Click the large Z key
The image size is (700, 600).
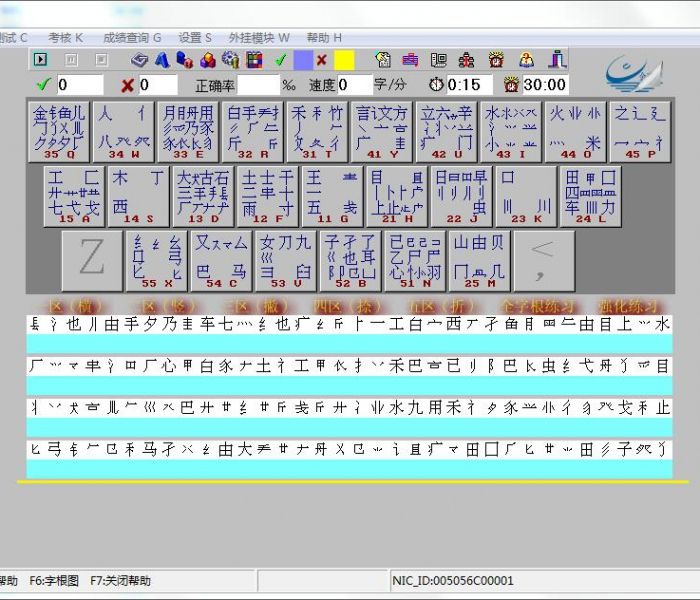(92, 261)
